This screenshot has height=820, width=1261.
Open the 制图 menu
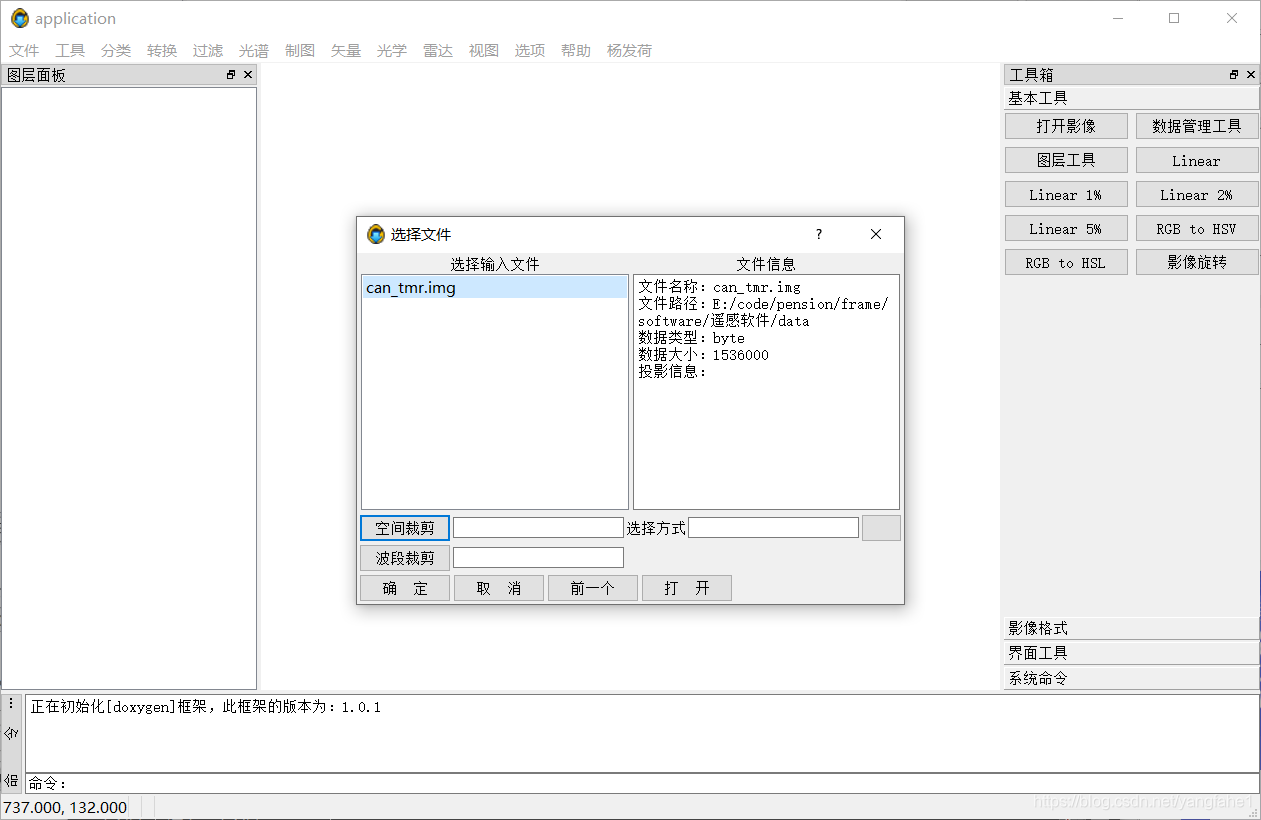tap(300, 51)
